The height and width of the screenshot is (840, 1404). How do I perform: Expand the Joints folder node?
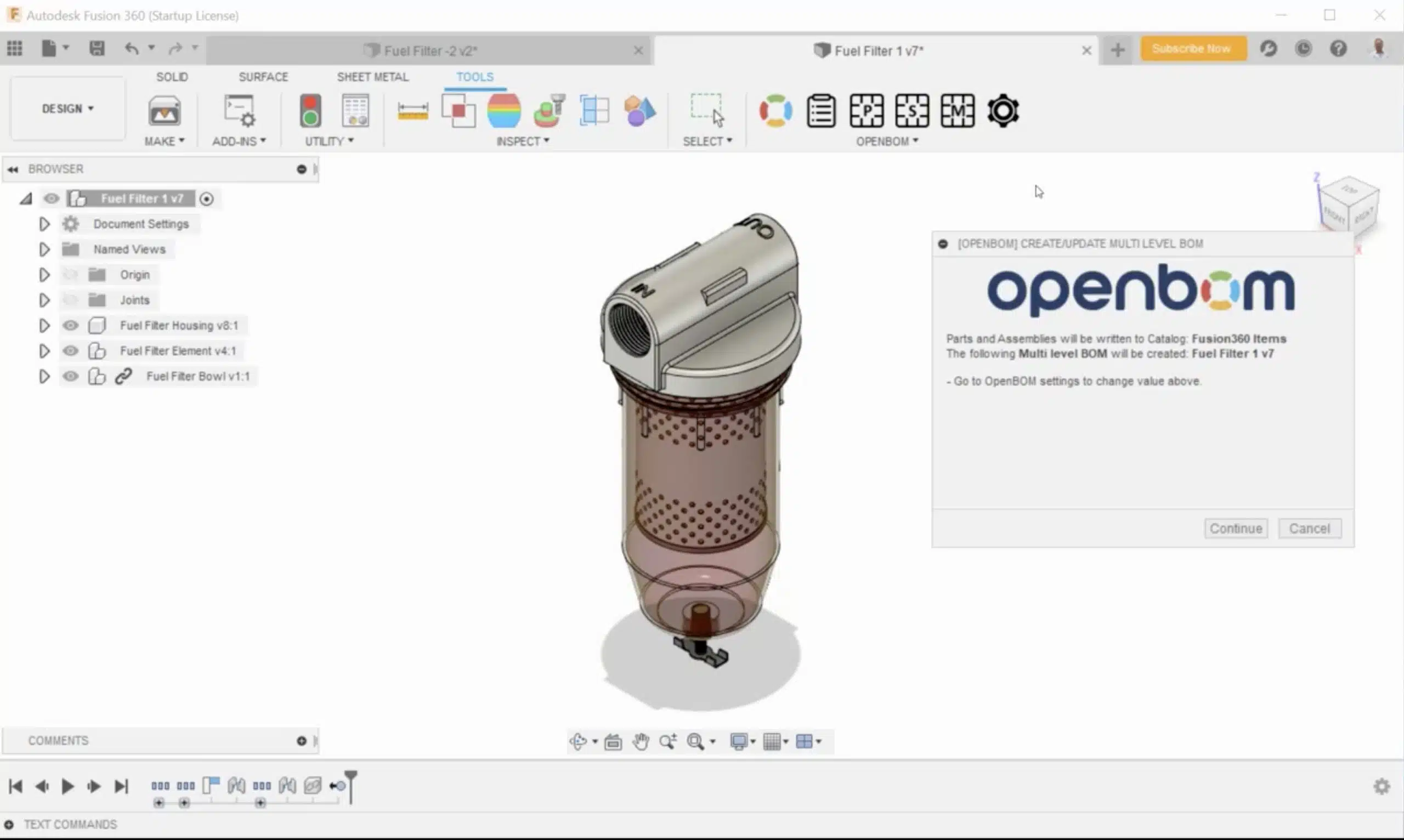(44, 300)
